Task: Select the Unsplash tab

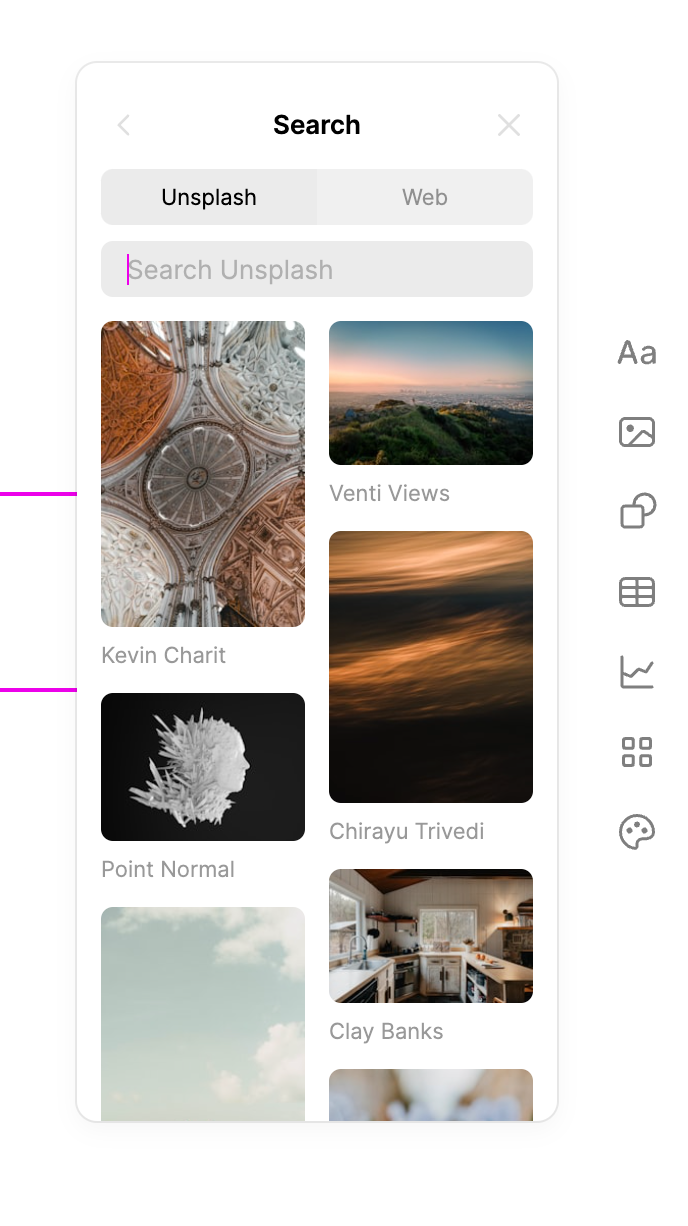Action: 208,197
